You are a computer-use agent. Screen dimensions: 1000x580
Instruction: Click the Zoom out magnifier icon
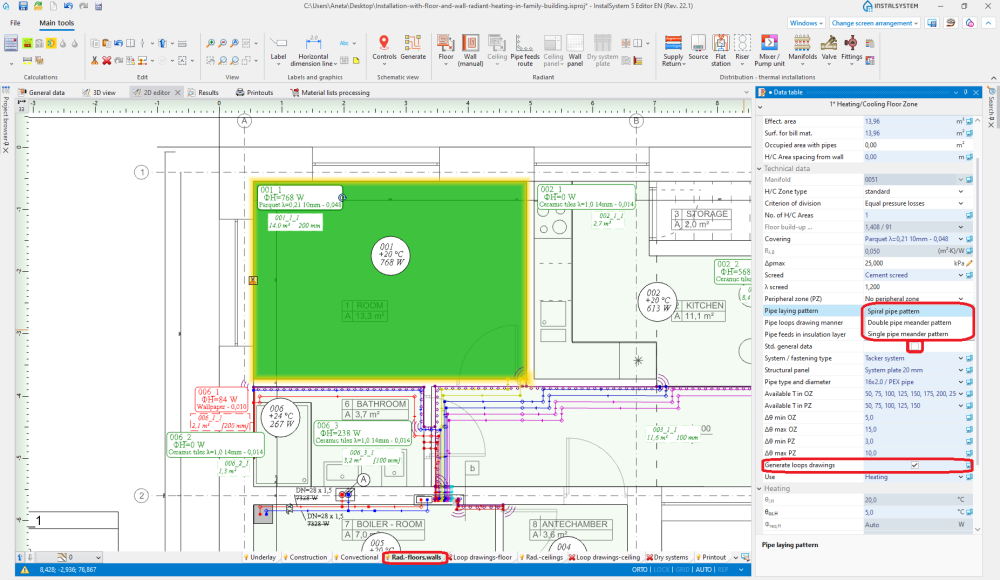223,43
